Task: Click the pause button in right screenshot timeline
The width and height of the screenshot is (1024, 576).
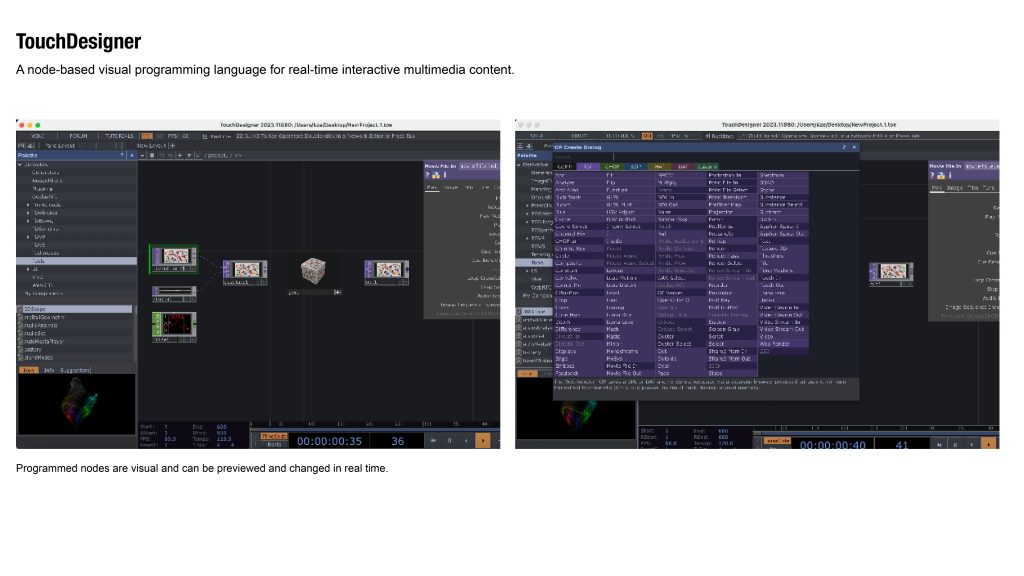Action: [955, 444]
